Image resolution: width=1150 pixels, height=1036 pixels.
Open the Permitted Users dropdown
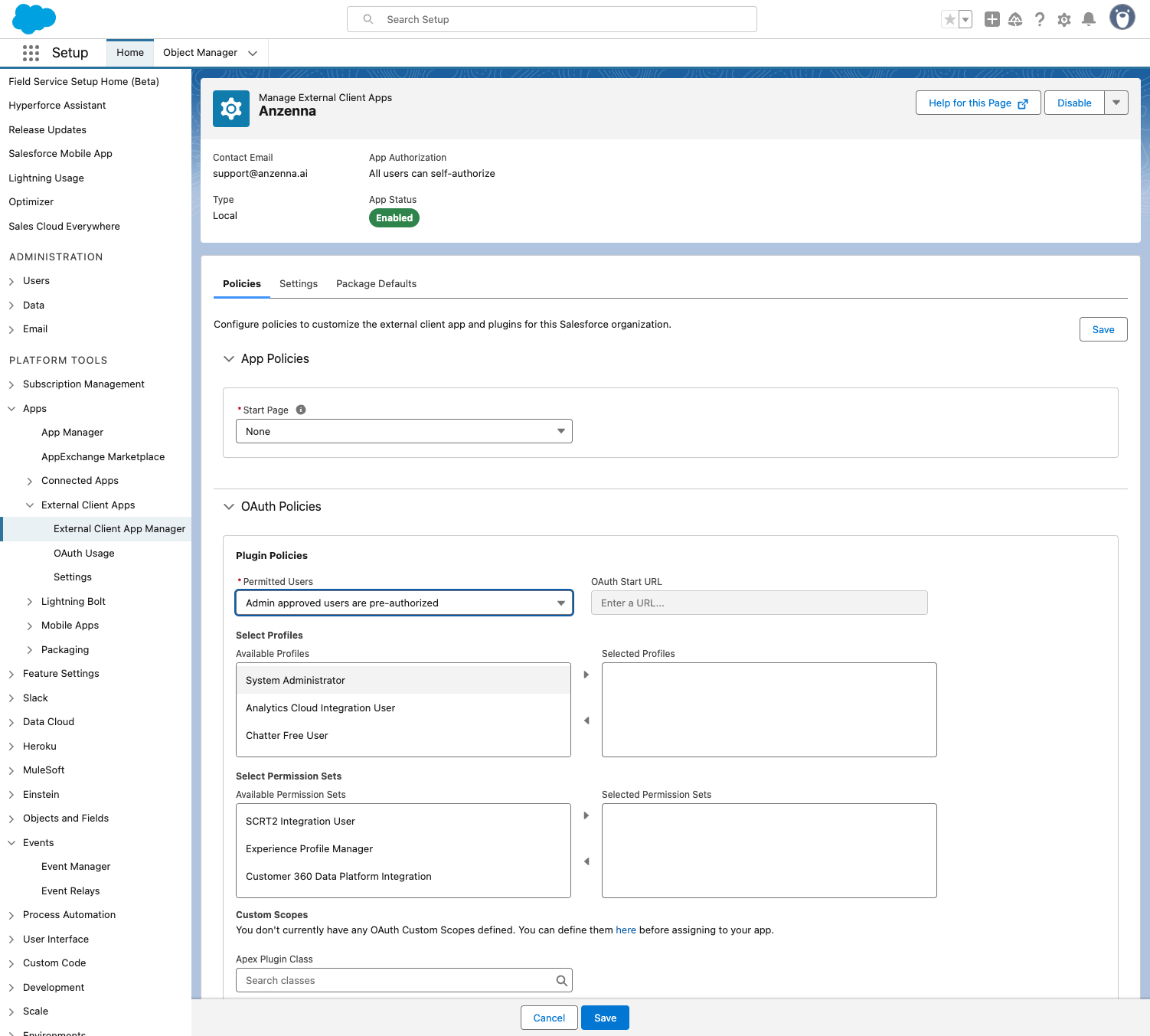click(403, 603)
